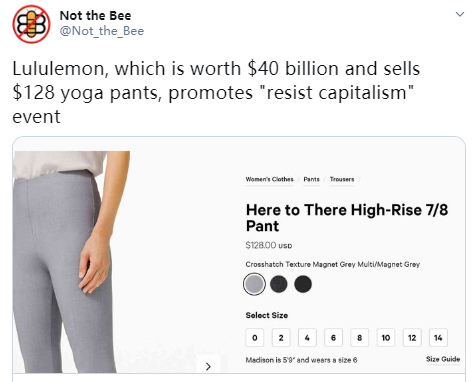Click the Not the Bee display name

point(95,15)
